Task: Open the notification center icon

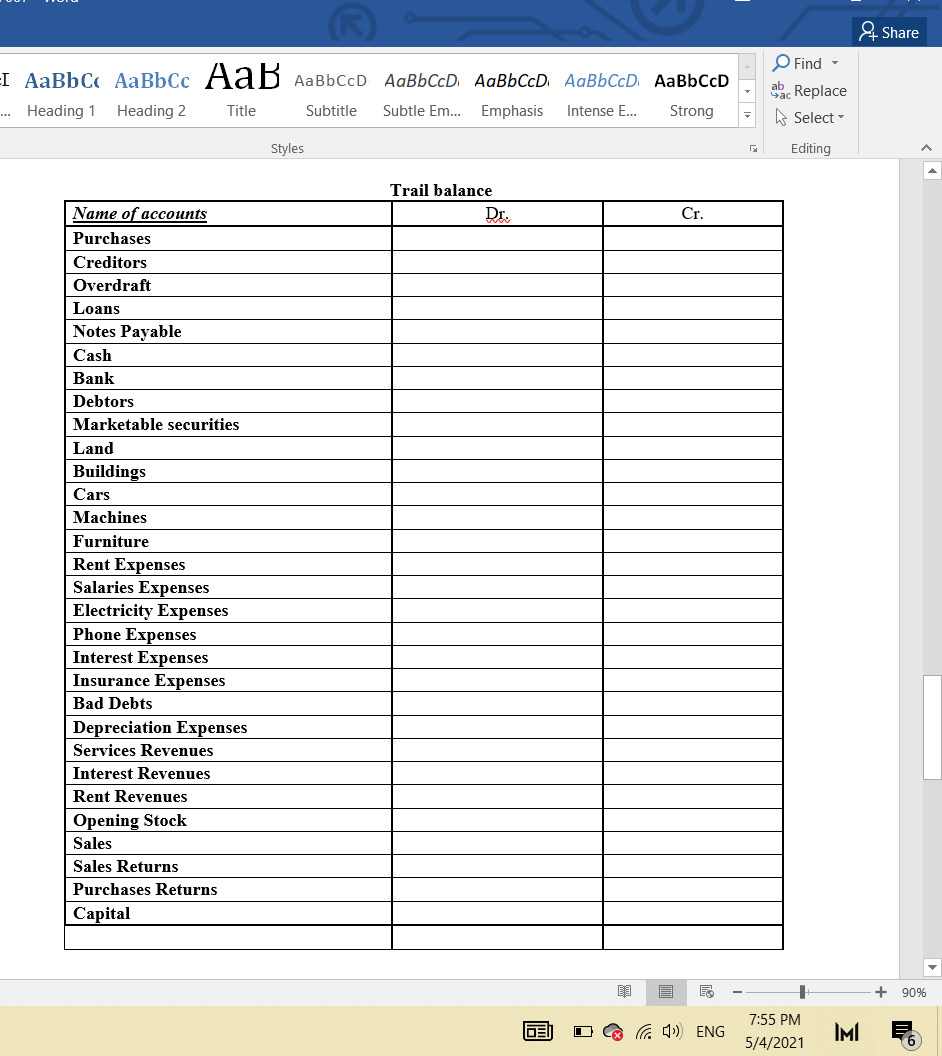Action: click(905, 1034)
